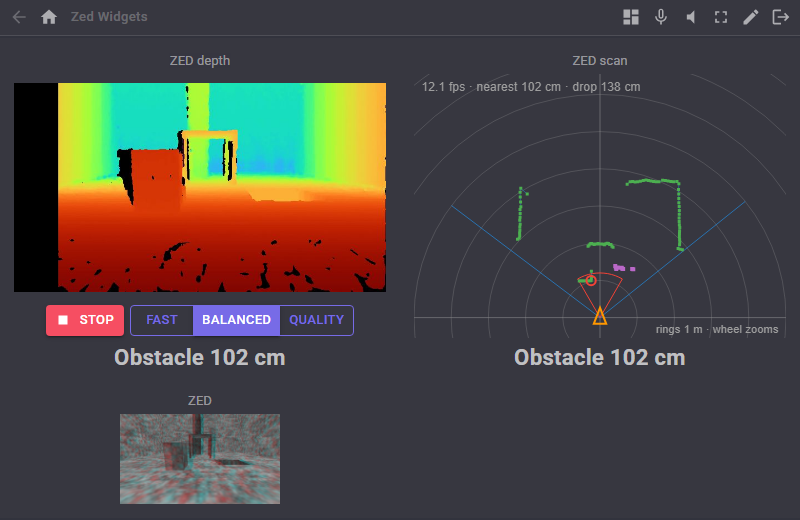Click 'Obstacle 102 cm' under ZED scan
Screen dimensions: 800x520
coord(600,357)
